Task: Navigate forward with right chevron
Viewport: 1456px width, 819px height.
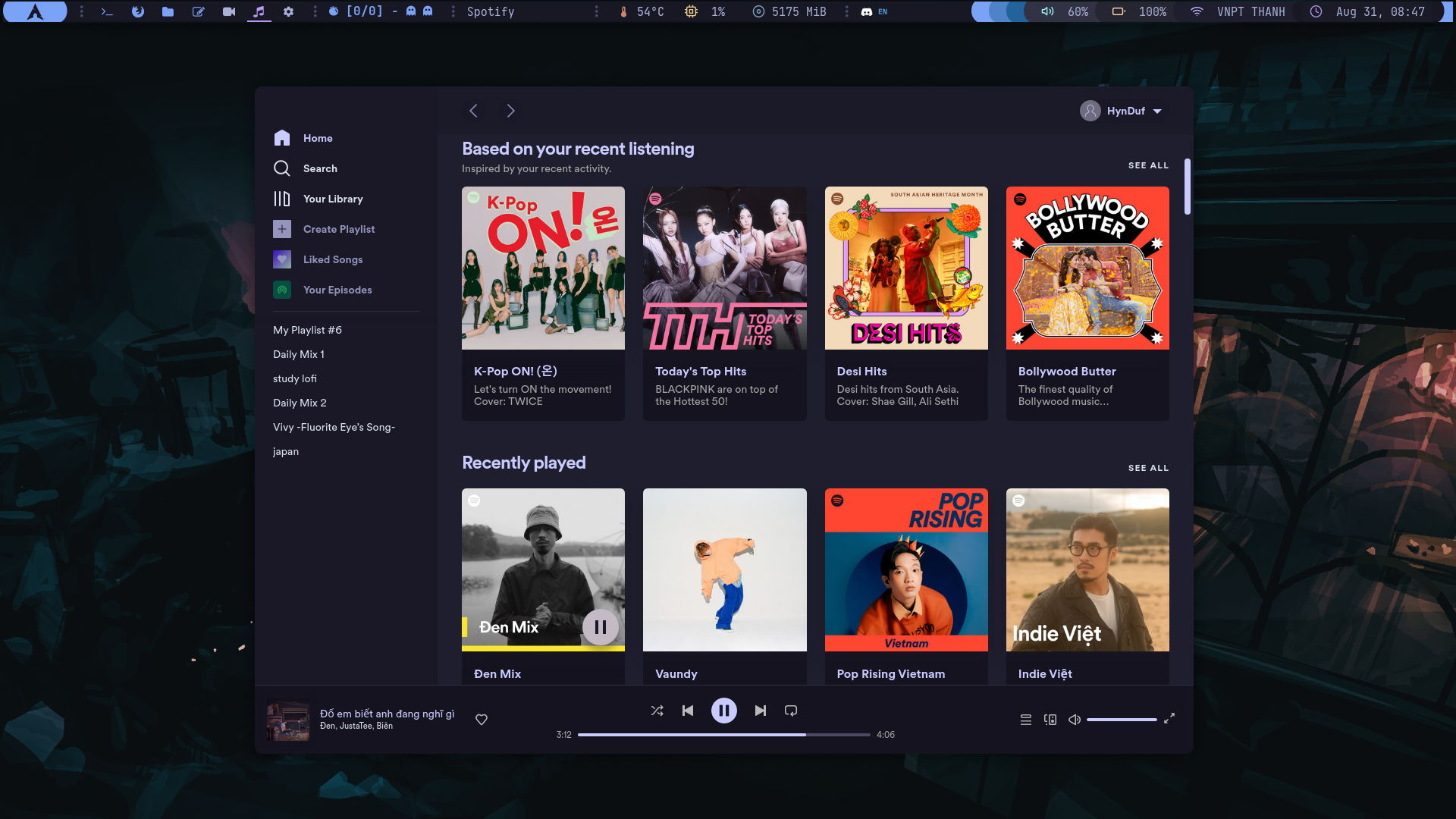Action: [510, 111]
